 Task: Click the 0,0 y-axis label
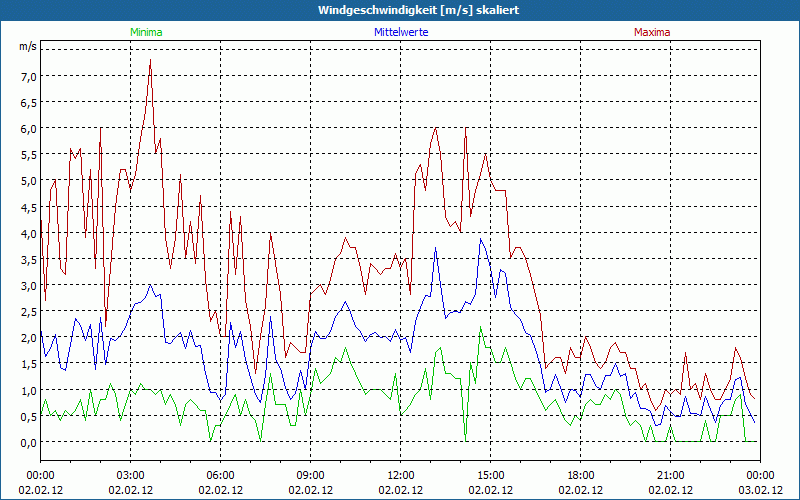tap(29, 442)
